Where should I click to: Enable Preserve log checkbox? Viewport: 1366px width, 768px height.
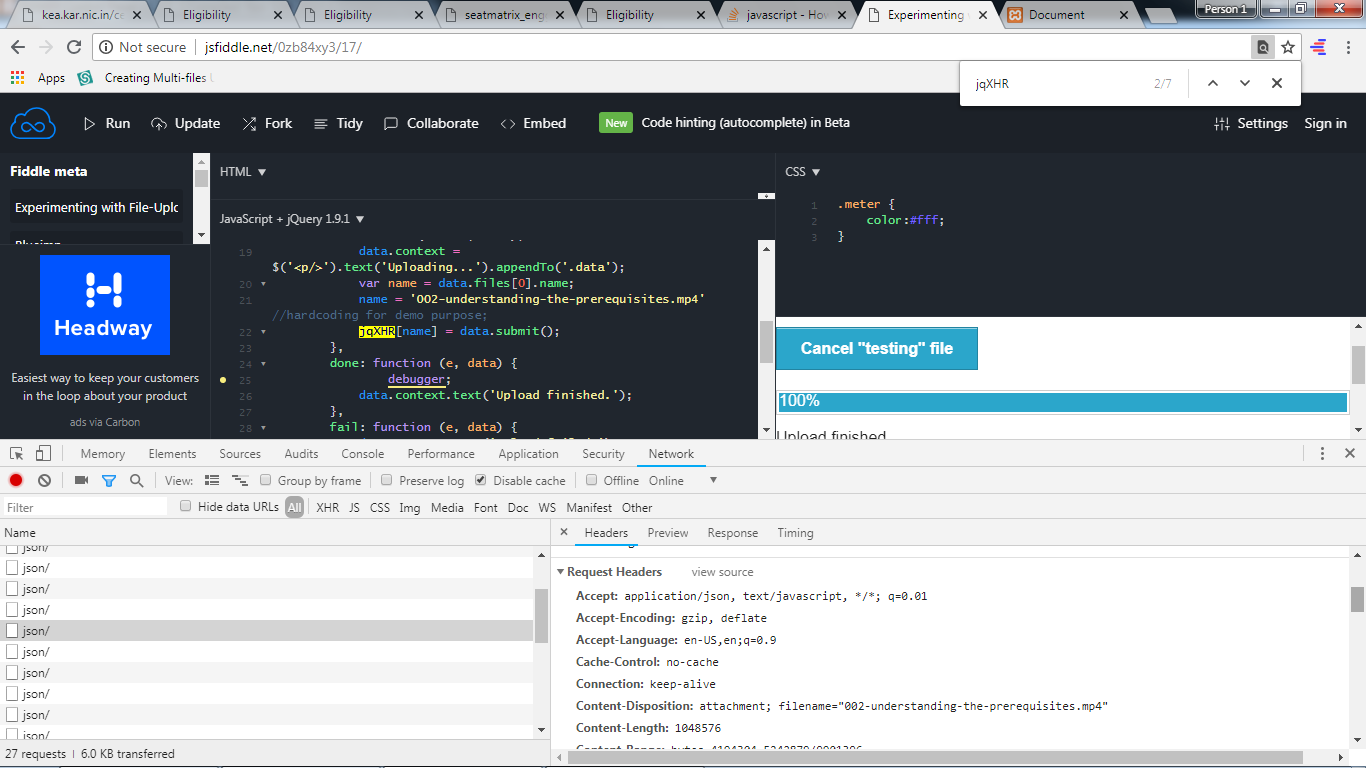tap(387, 481)
